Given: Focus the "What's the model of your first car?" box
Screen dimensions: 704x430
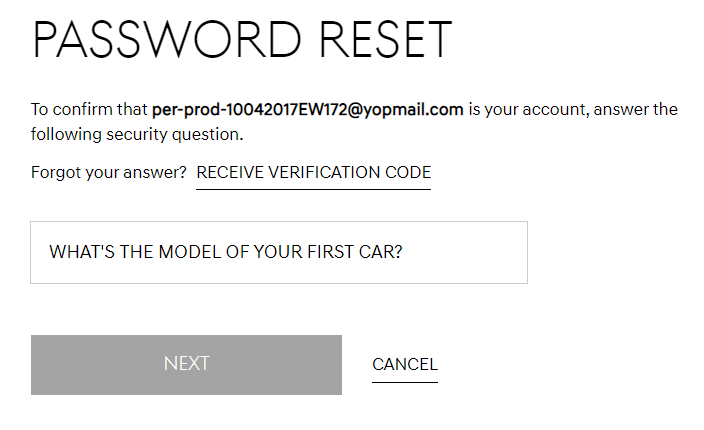Looking at the screenshot, I should coord(278,252).
